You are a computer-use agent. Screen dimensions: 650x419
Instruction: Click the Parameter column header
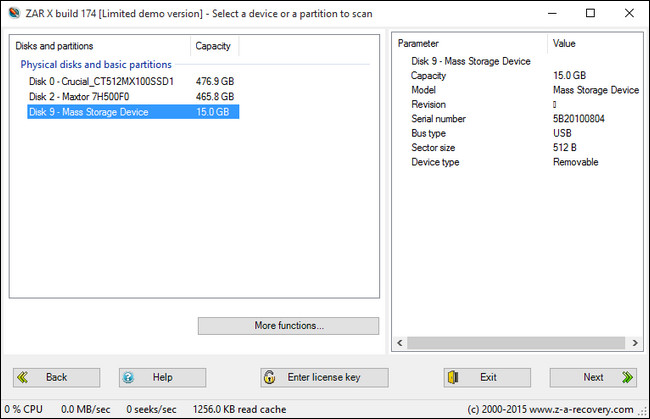click(x=470, y=44)
